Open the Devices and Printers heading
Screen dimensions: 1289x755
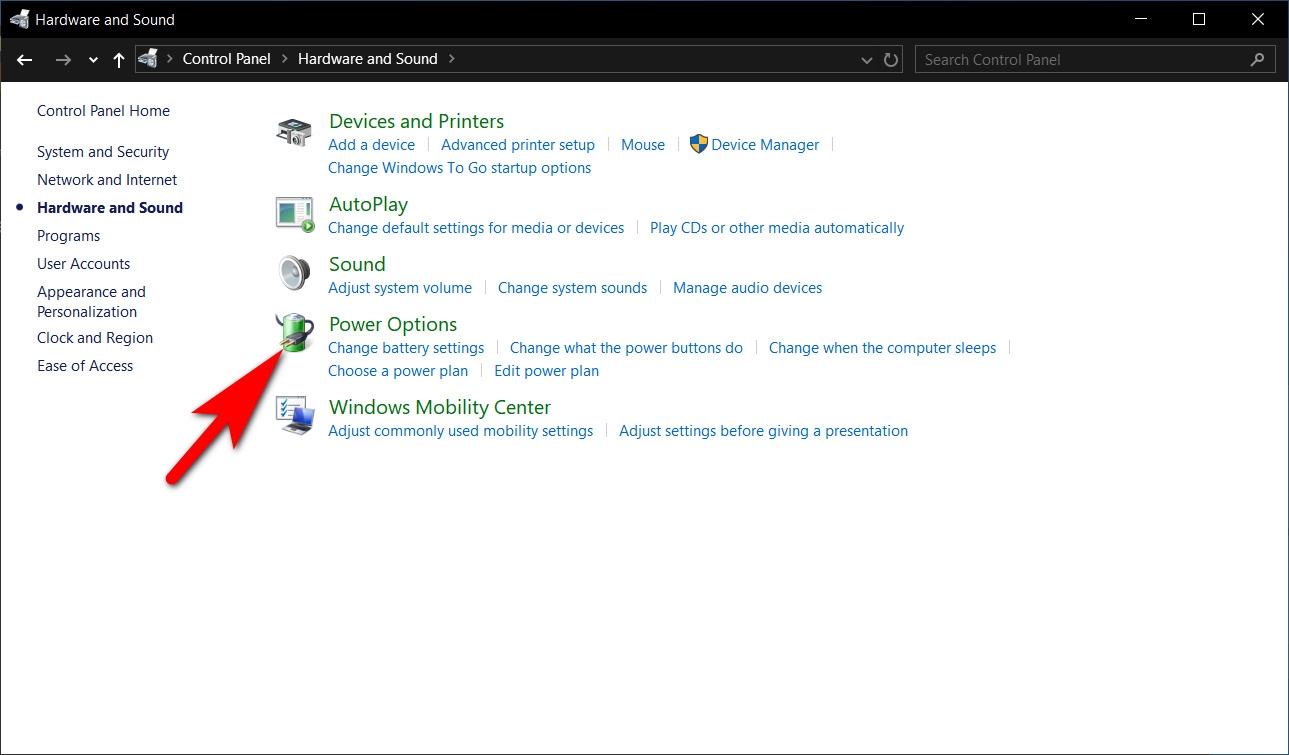pos(416,121)
